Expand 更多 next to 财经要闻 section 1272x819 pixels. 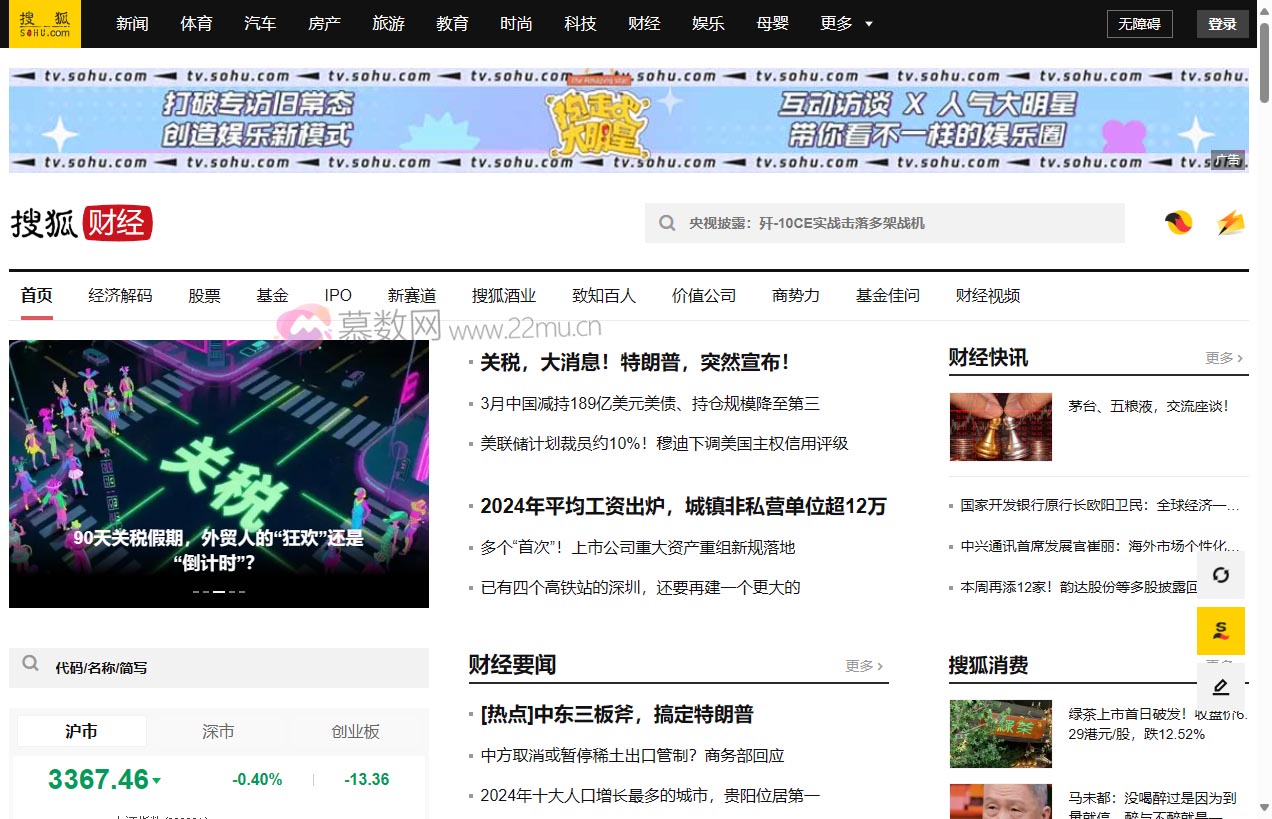click(863, 665)
